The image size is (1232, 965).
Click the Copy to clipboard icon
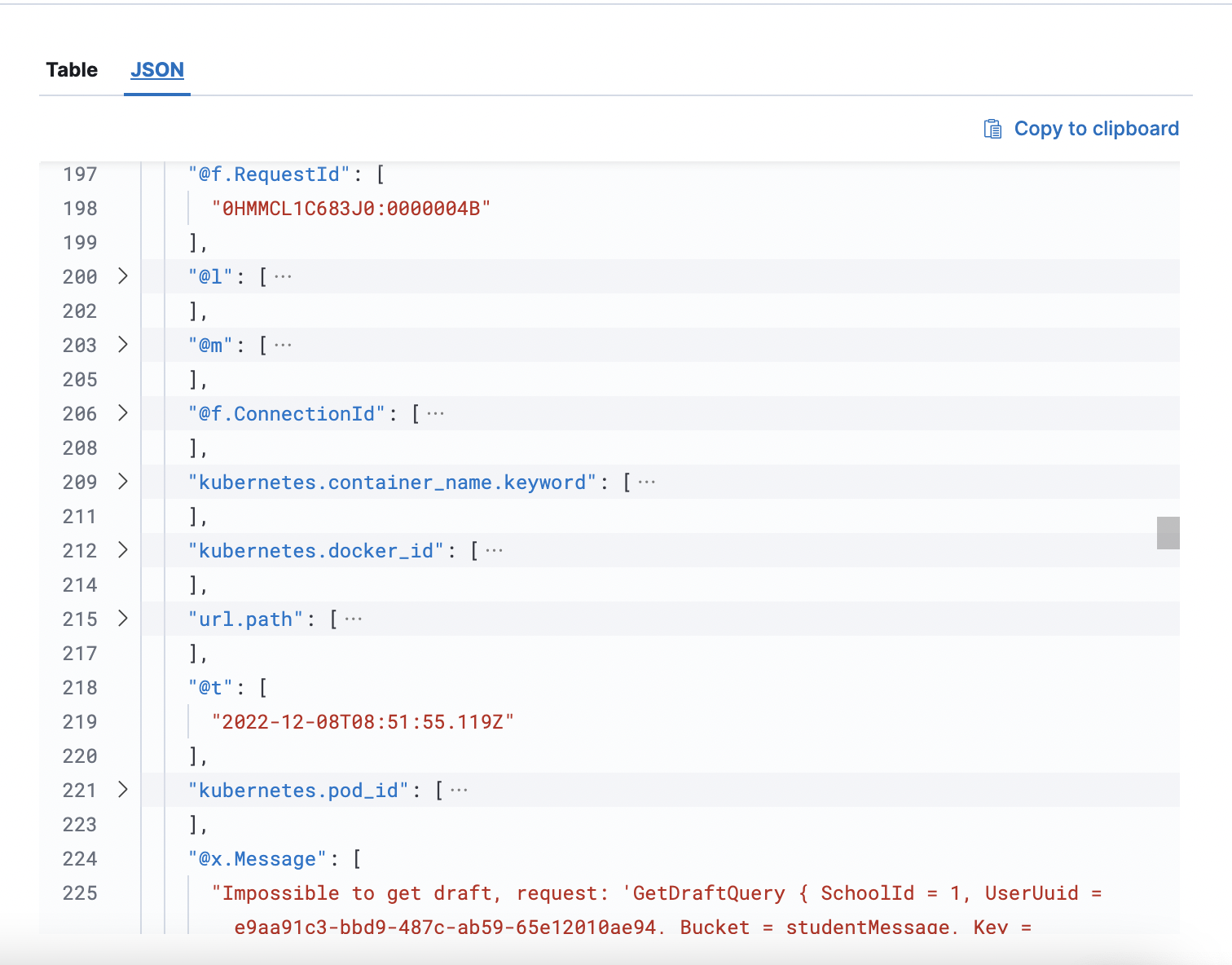992,128
